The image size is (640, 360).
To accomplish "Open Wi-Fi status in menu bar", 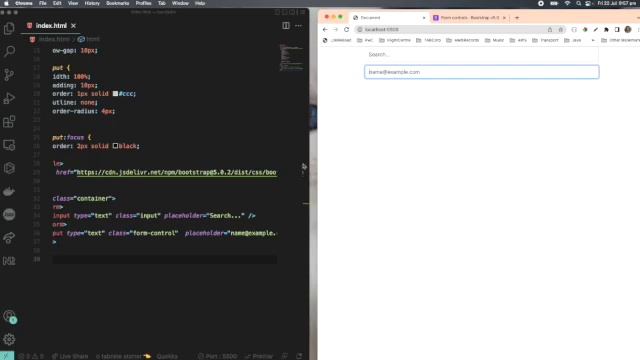I will (x=567, y=3).
